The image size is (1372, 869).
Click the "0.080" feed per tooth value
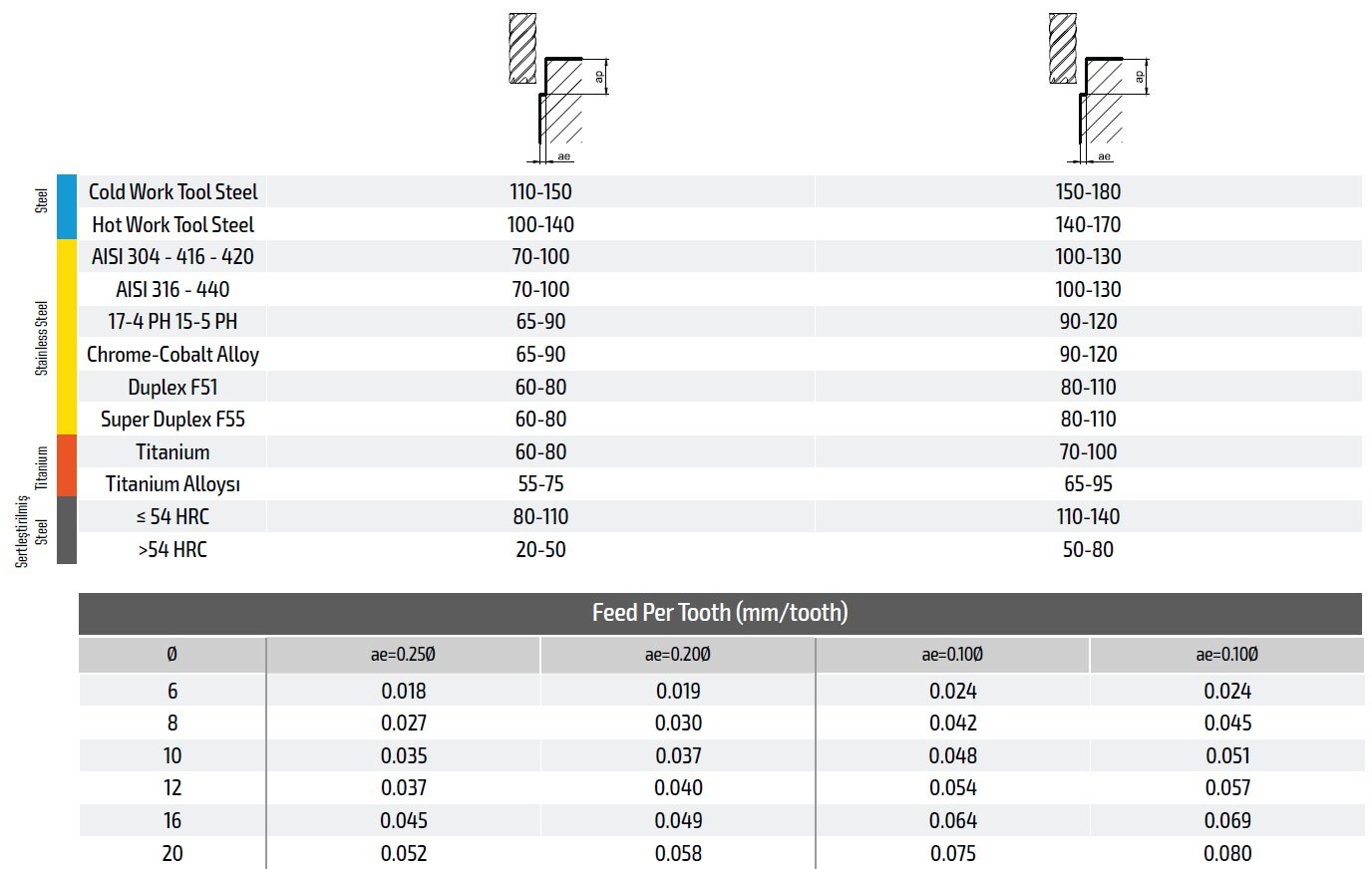point(1227,853)
